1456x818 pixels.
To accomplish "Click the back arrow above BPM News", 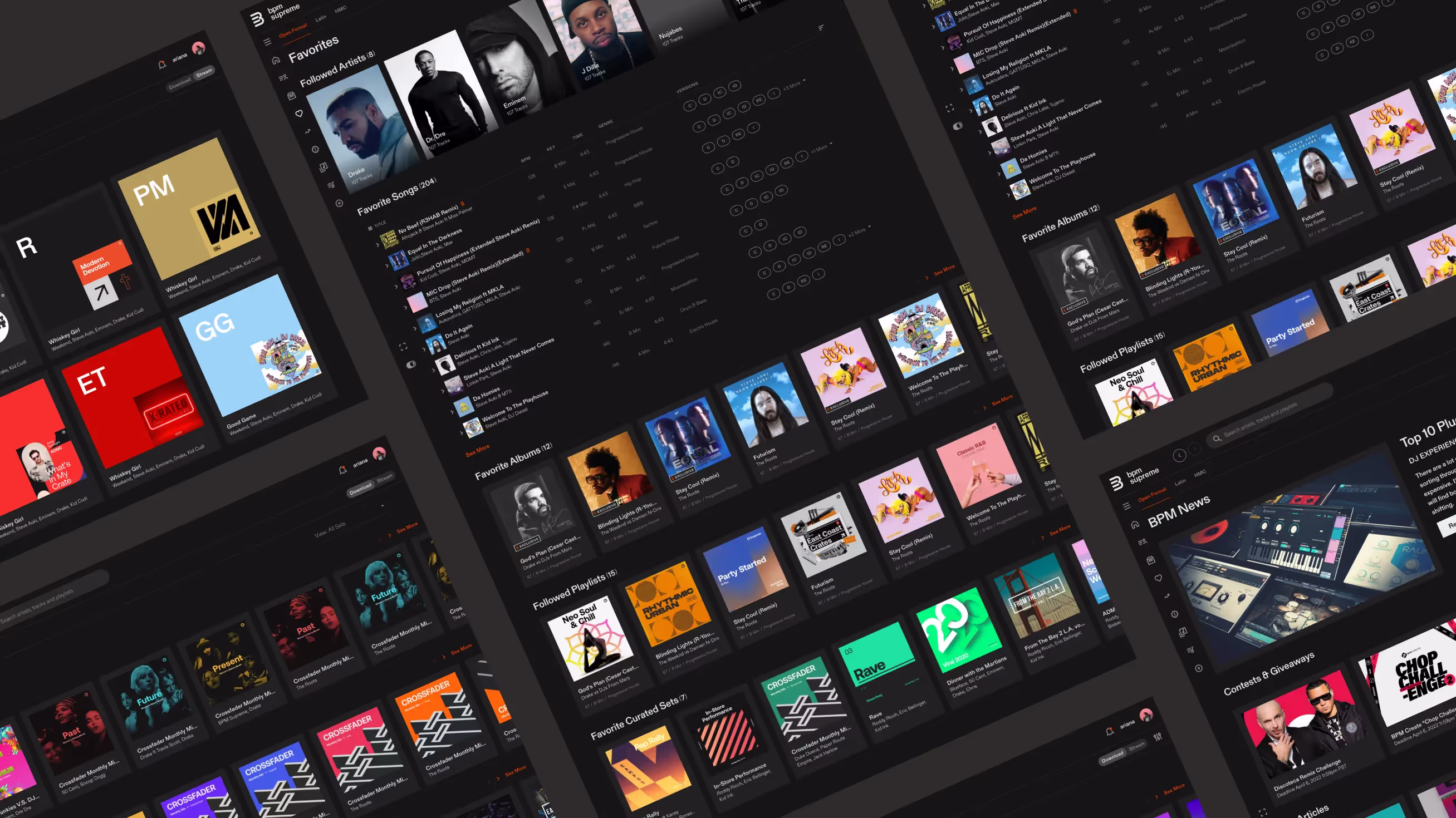I will click(x=1179, y=455).
